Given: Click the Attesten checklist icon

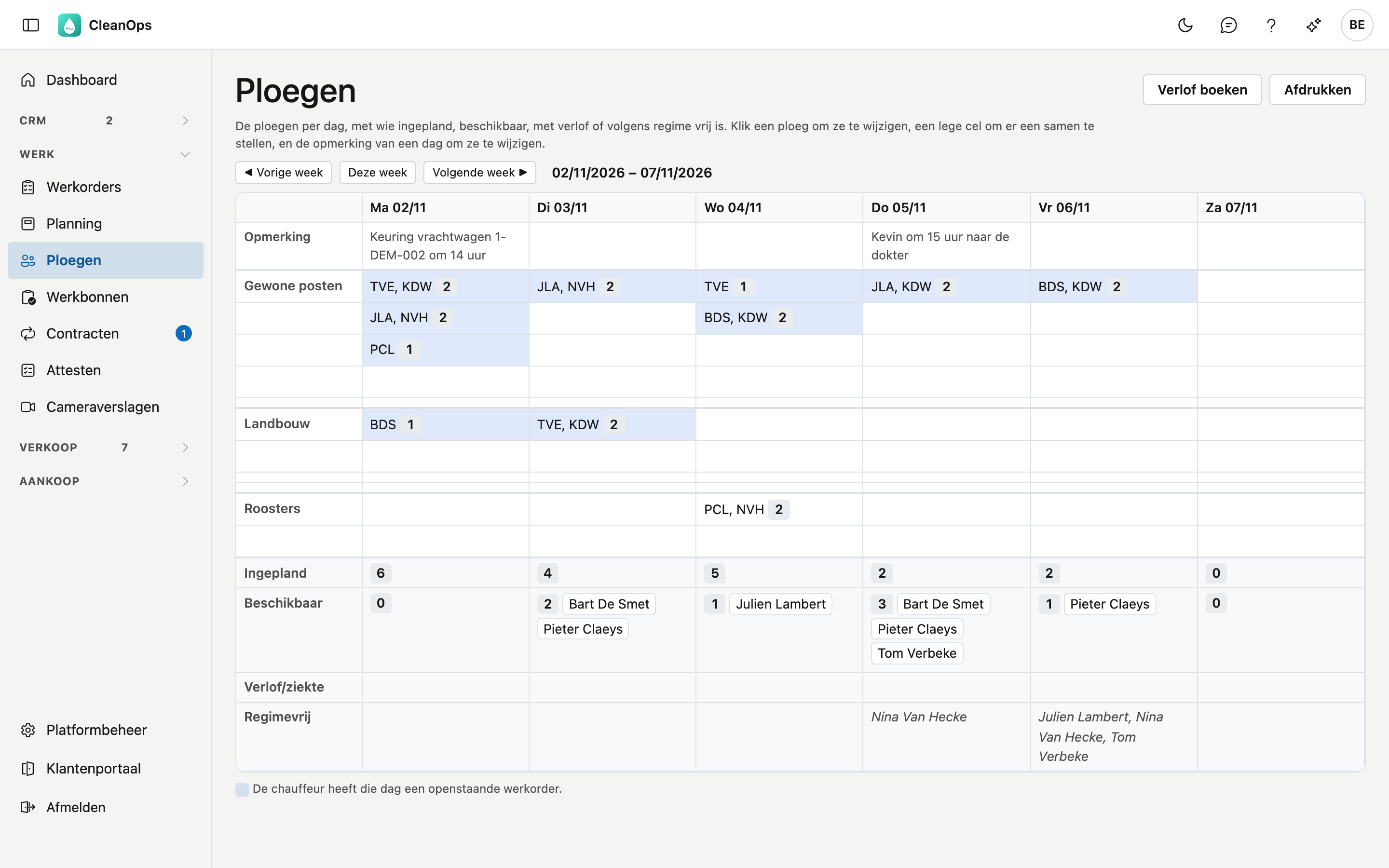Looking at the screenshot, I should (x=28, y=370).
